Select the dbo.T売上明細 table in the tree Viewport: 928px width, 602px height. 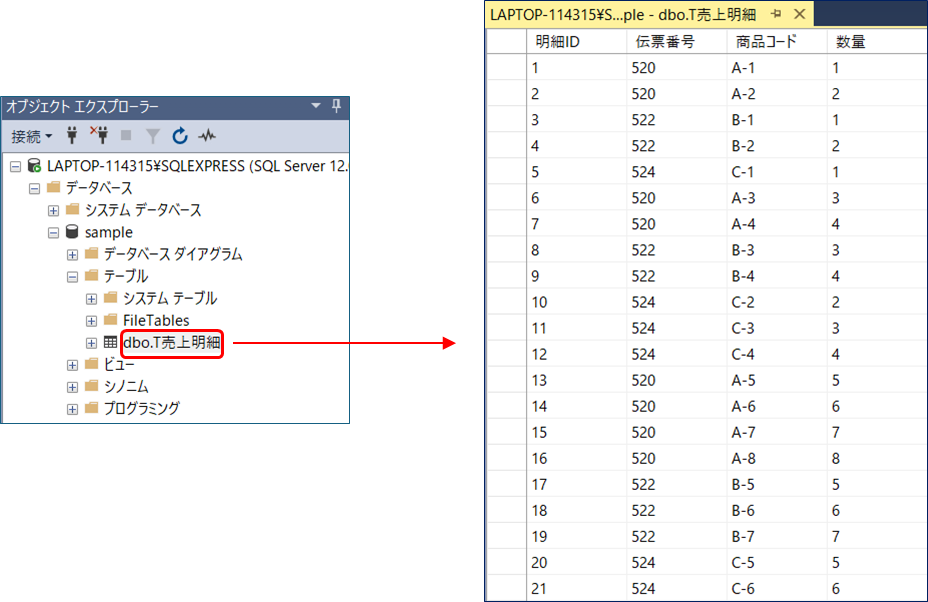[172, 342]
